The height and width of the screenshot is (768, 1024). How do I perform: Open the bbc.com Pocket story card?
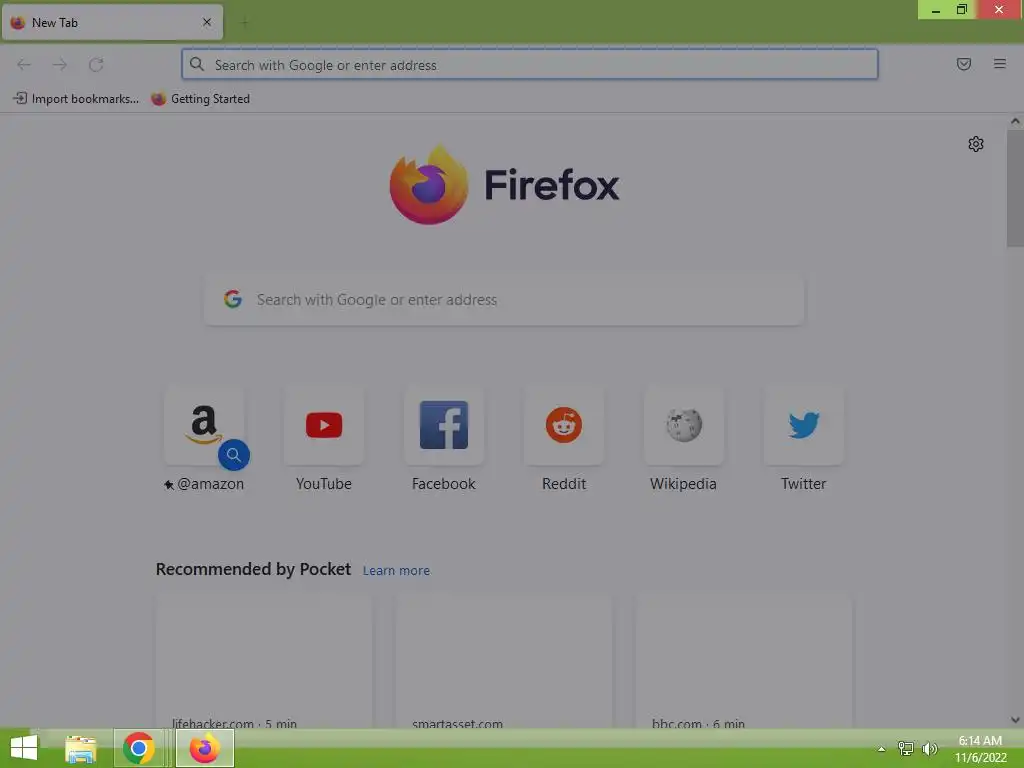(x=744, y=661)
